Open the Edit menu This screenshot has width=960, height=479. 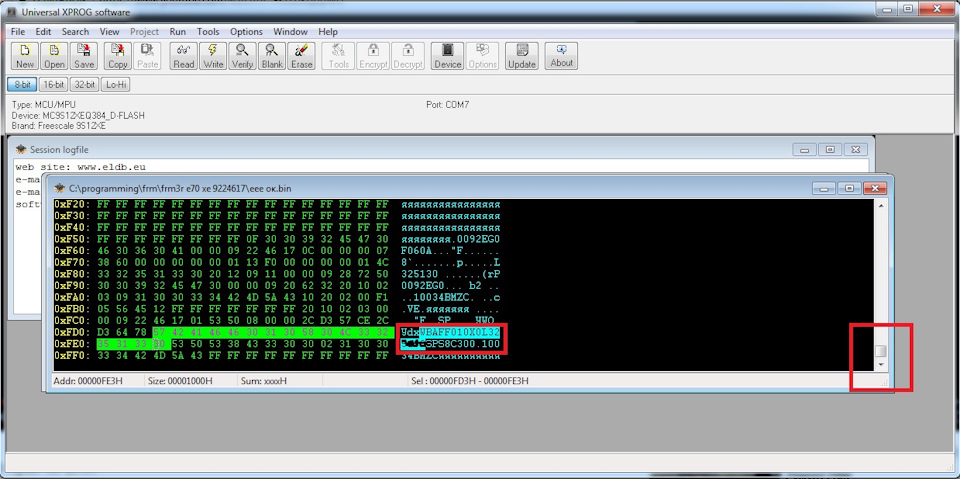click(43, 32)
